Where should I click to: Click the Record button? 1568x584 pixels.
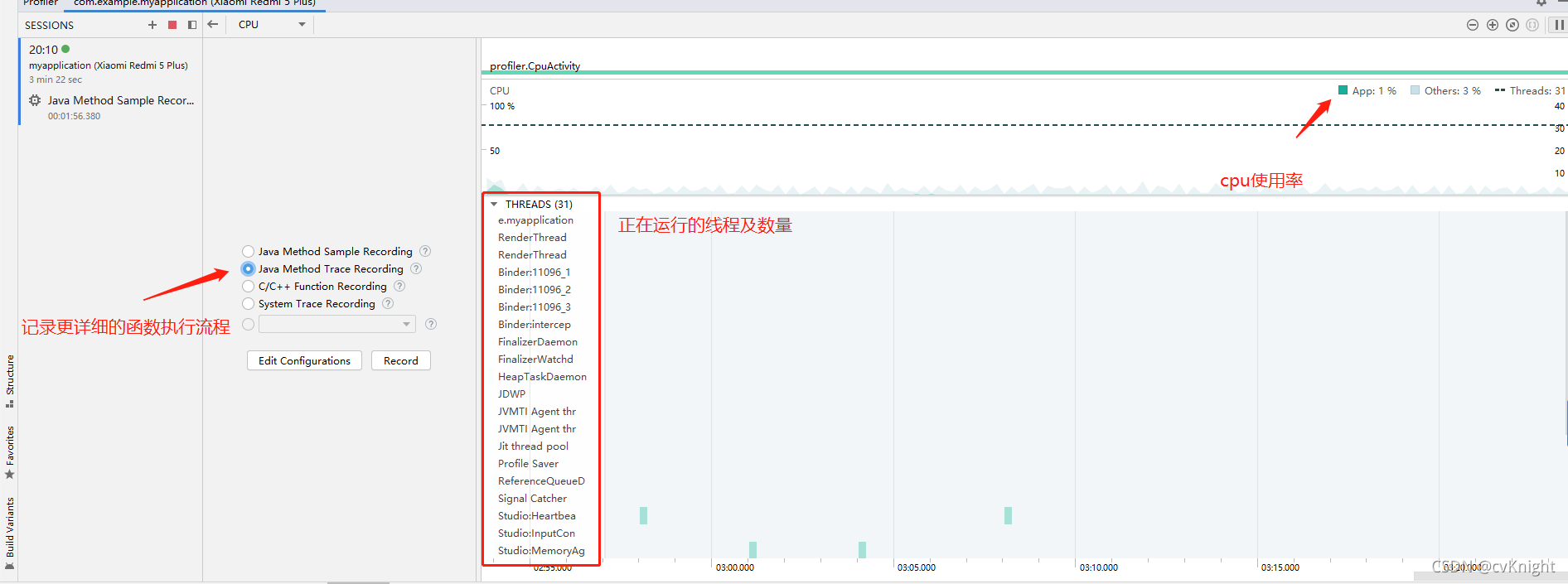(401, 360)
